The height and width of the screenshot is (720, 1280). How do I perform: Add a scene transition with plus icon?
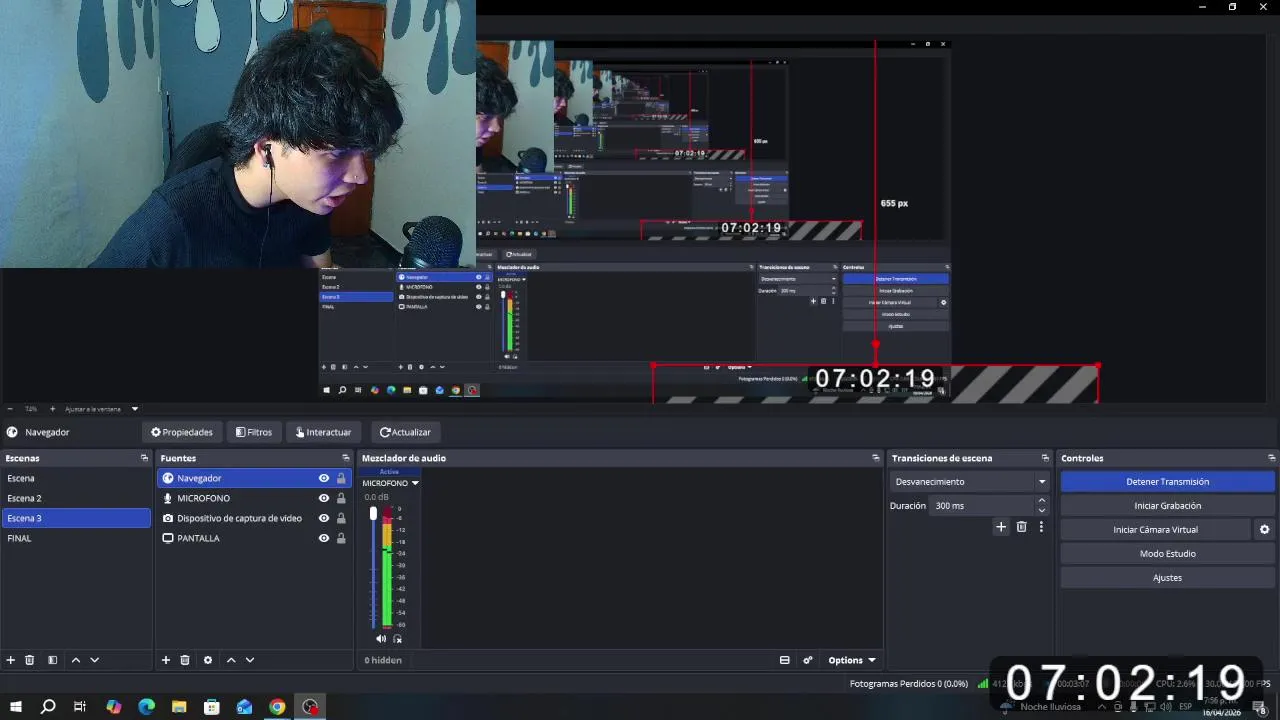[x=1001, y=527]
